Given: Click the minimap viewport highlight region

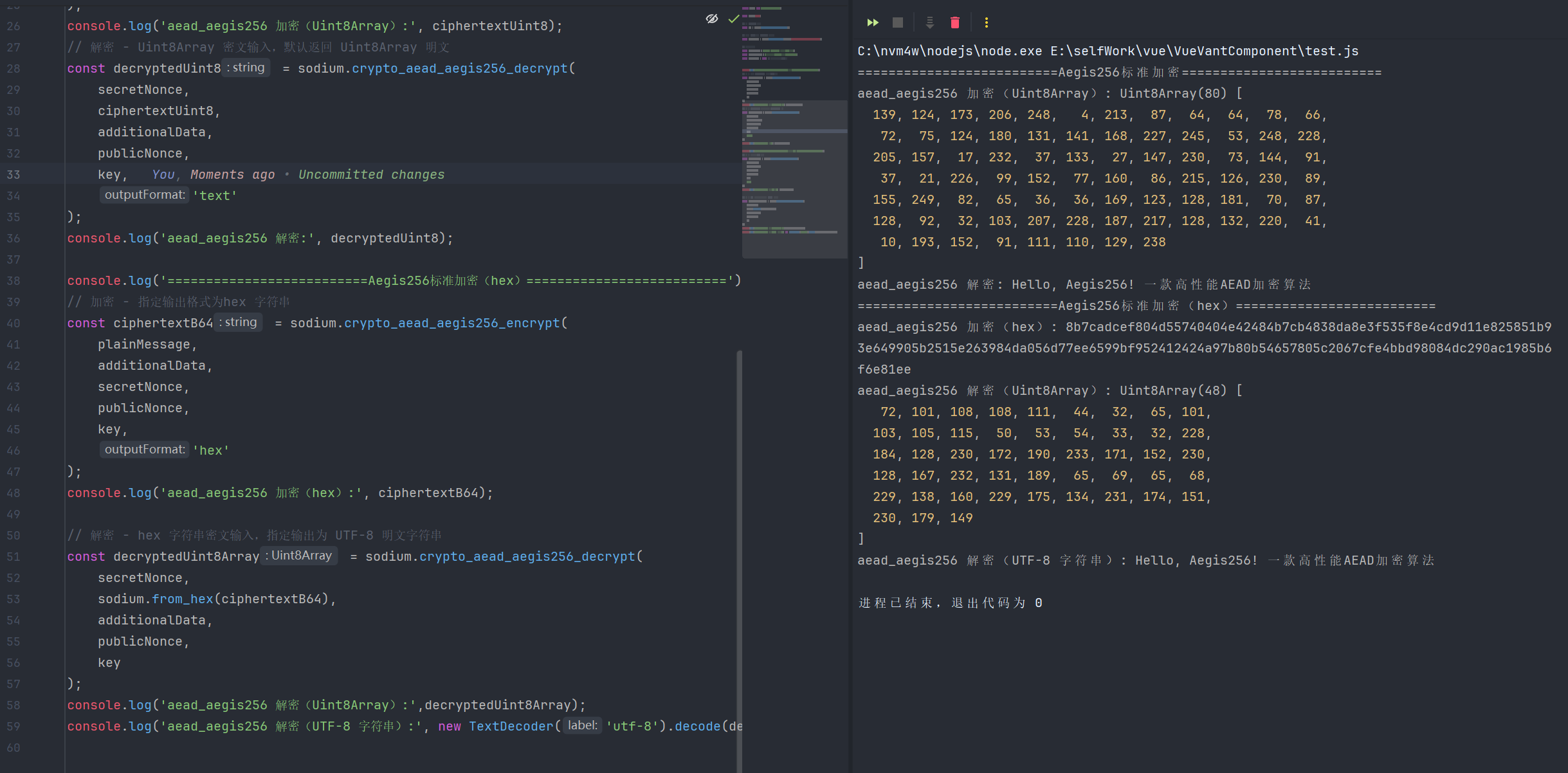Looking at the screenshot, I should (794, 179).
